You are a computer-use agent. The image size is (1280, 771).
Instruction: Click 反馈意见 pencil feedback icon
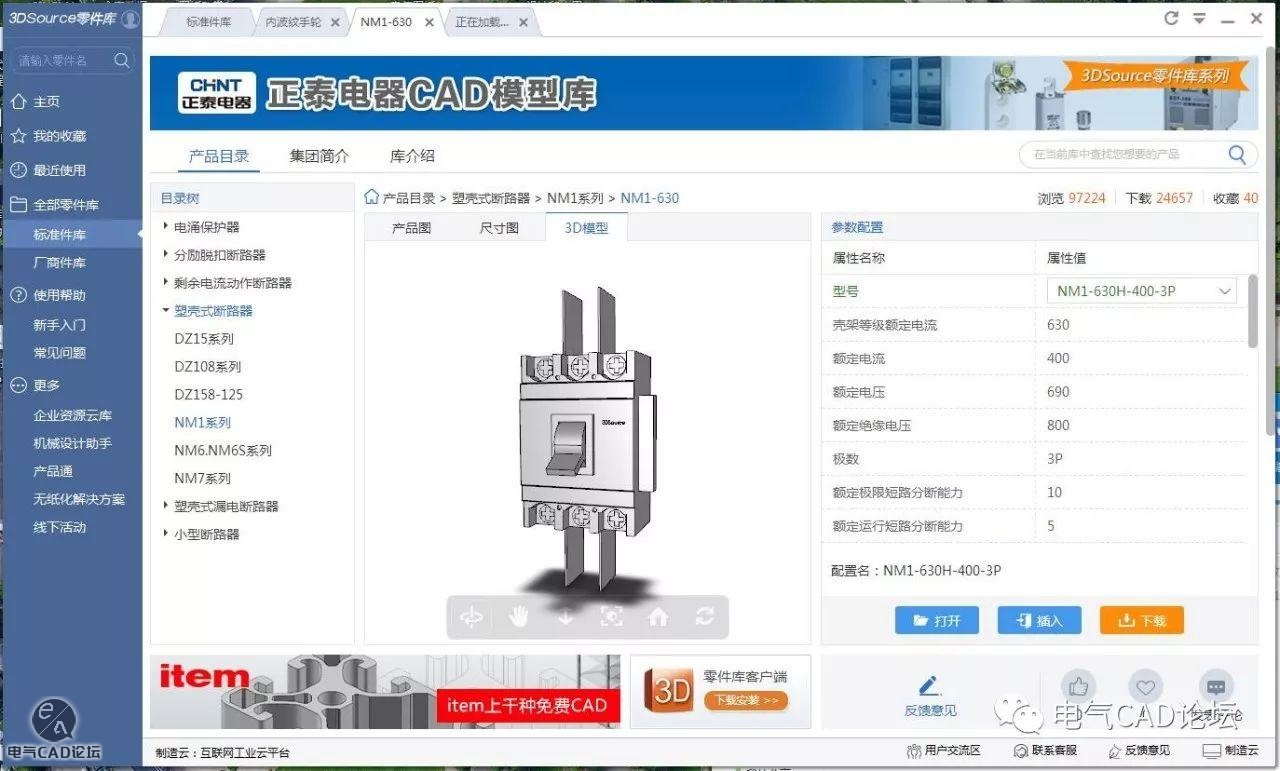(930, 687)
